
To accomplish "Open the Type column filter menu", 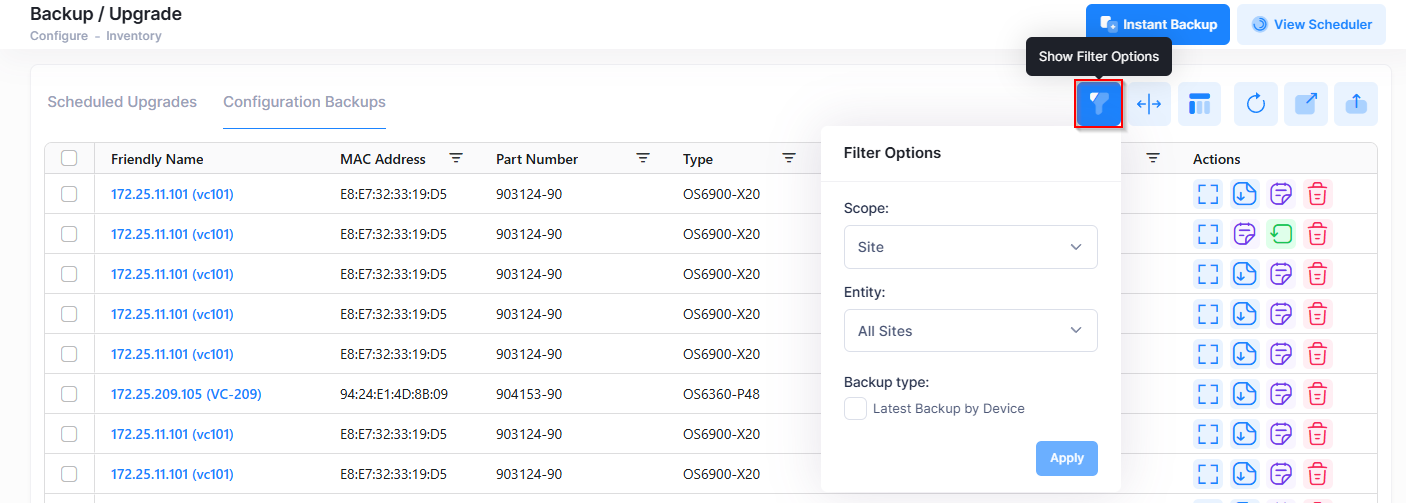I will 788,158.
